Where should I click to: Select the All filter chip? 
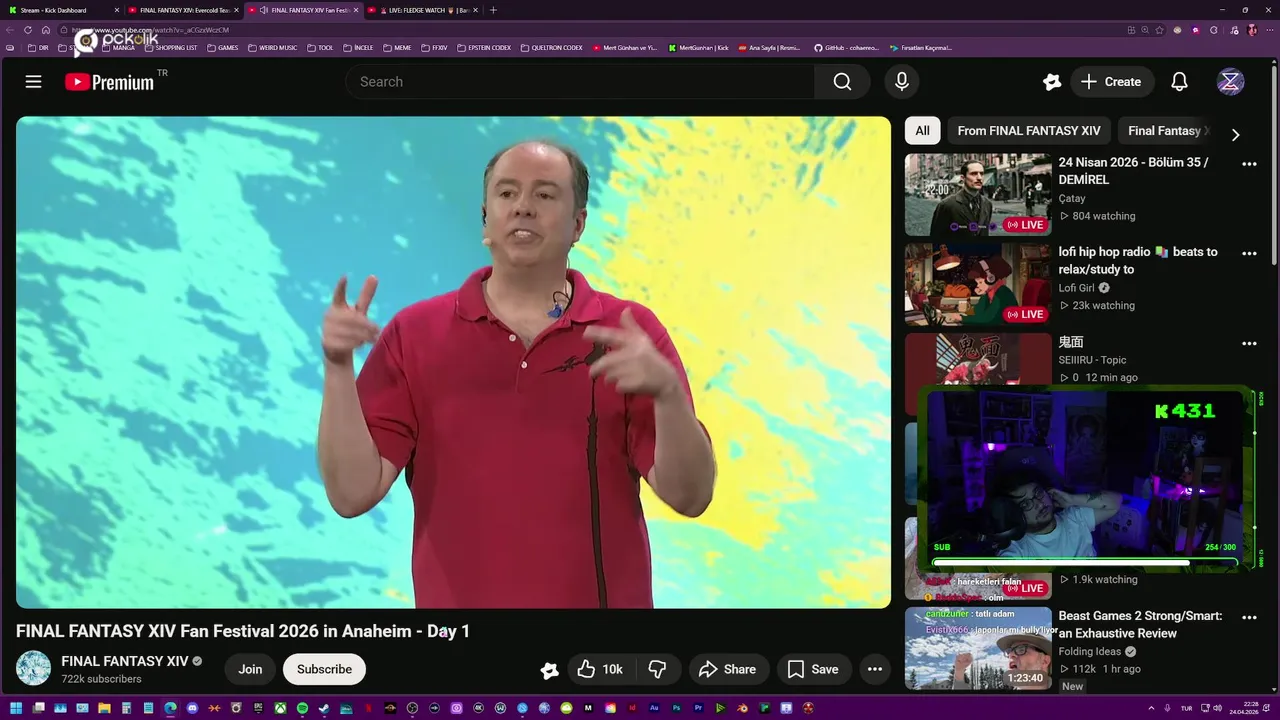tap(922, 131)
